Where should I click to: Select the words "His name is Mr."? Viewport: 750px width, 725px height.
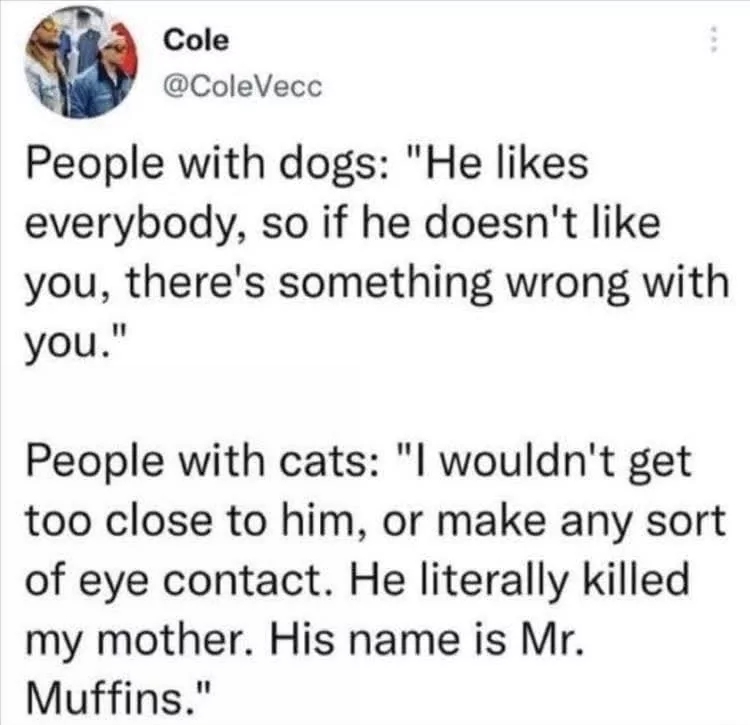click(x=425, y=639)
